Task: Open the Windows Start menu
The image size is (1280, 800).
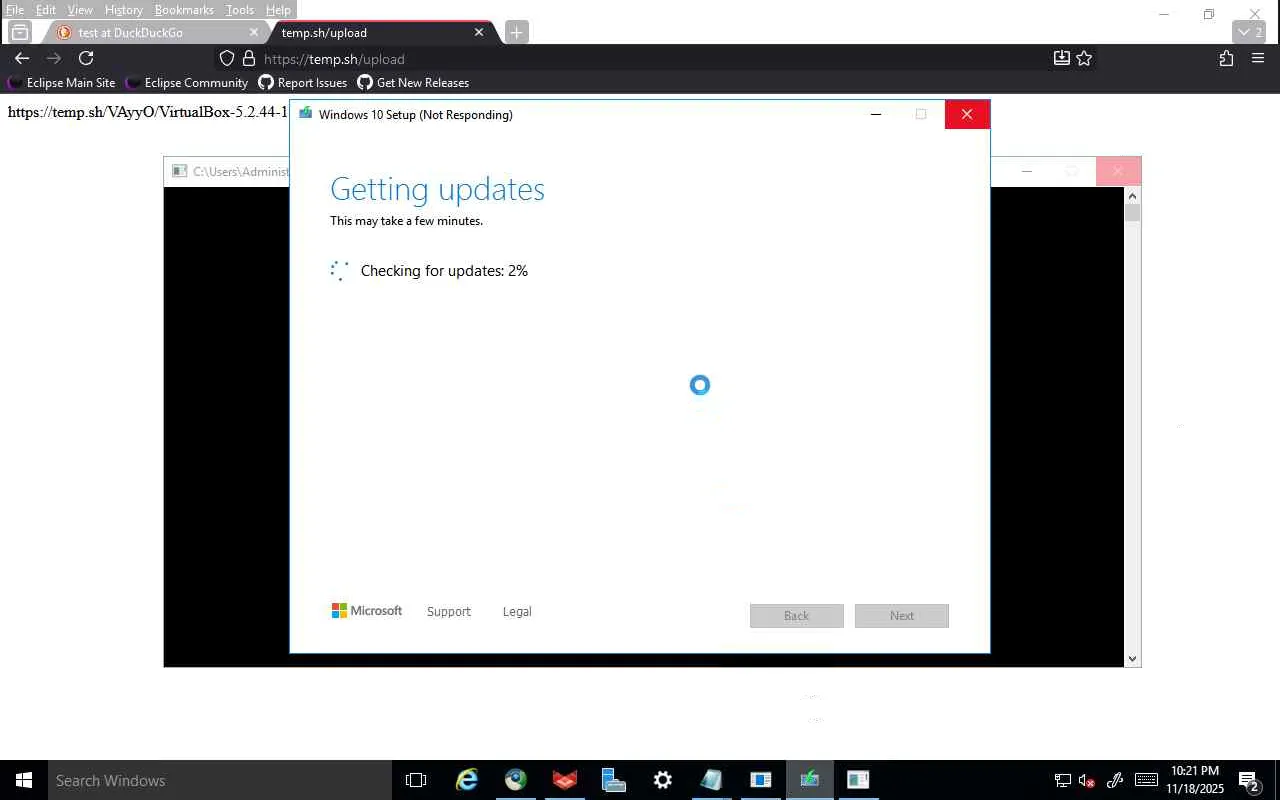Action: click(x=24, y=780)
